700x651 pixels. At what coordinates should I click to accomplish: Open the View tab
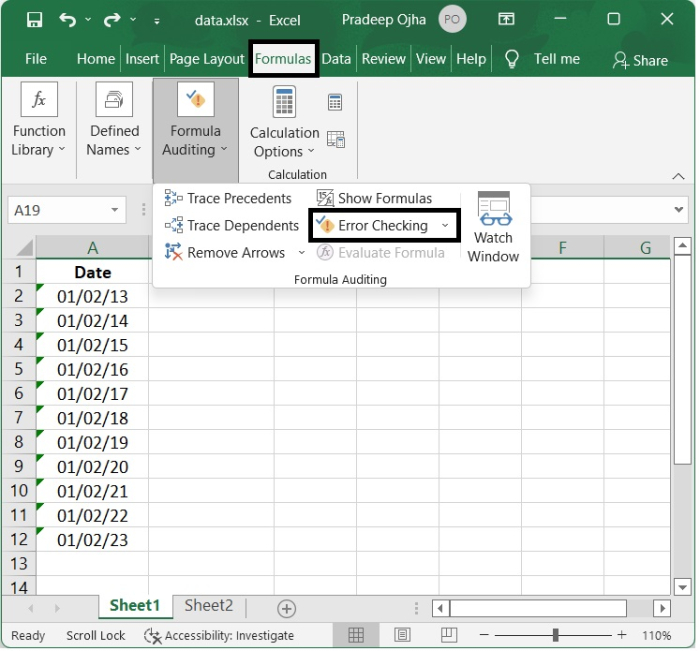pos(431,59)
